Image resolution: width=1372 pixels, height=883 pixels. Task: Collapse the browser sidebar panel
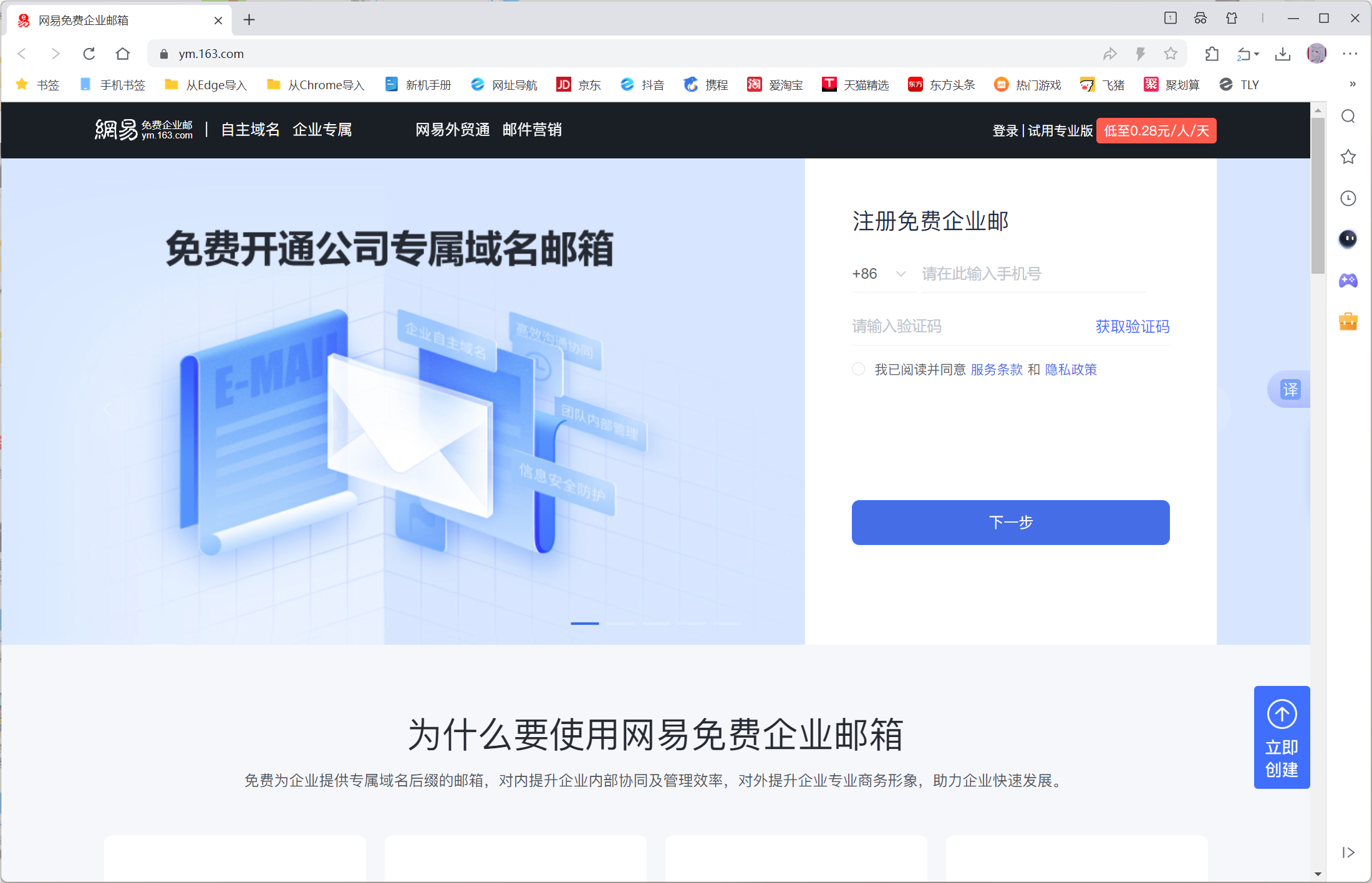click(1348, 852)
